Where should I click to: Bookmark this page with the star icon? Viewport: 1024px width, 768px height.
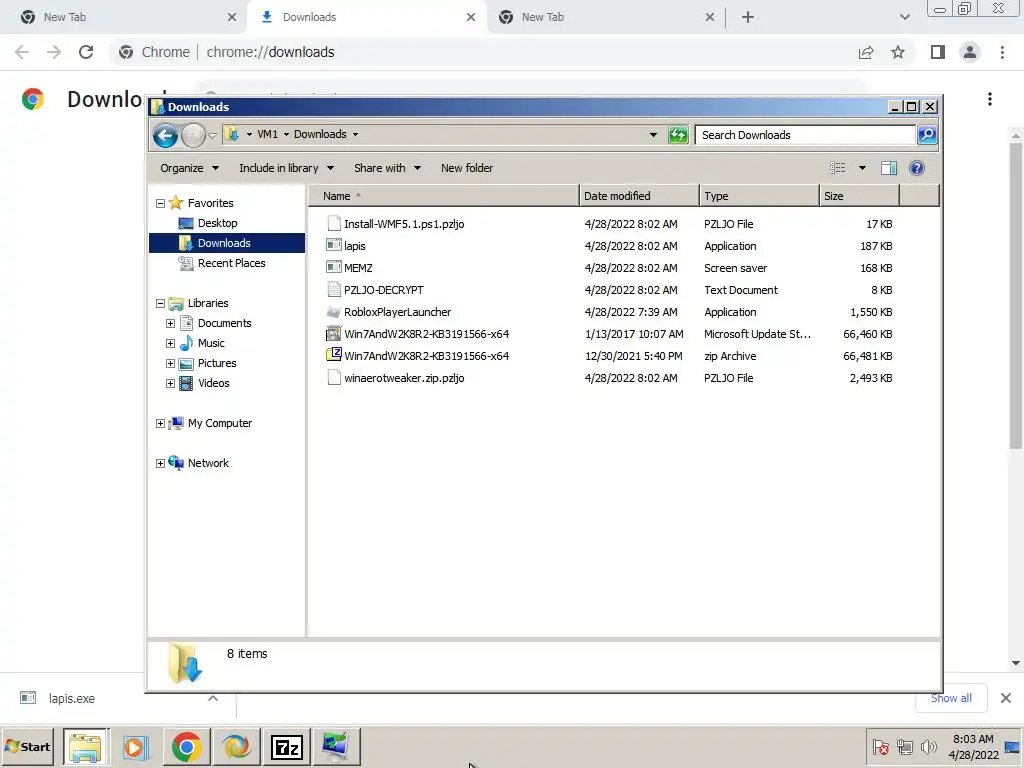pos(898,52)
